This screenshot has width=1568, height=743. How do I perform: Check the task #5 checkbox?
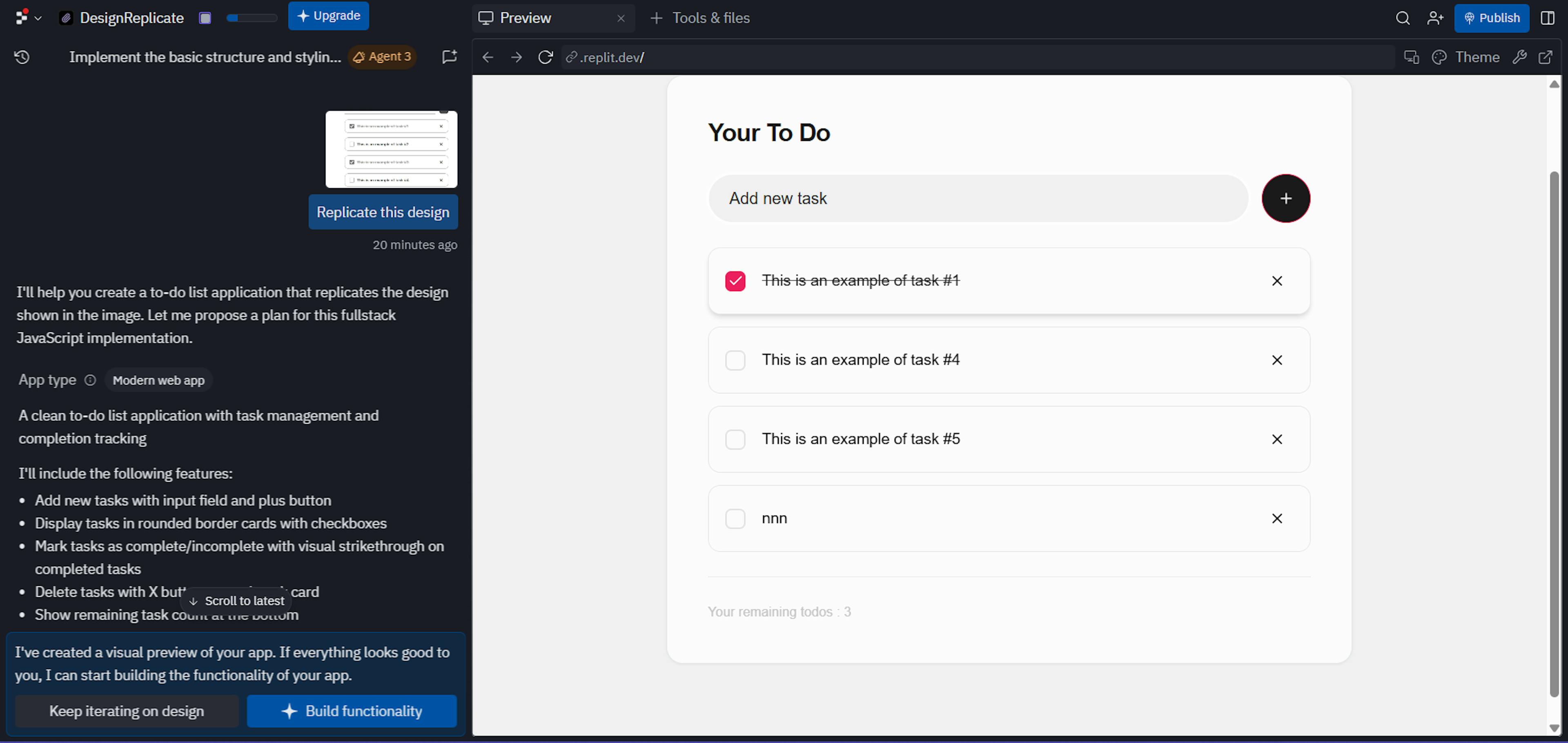point(735,439)
